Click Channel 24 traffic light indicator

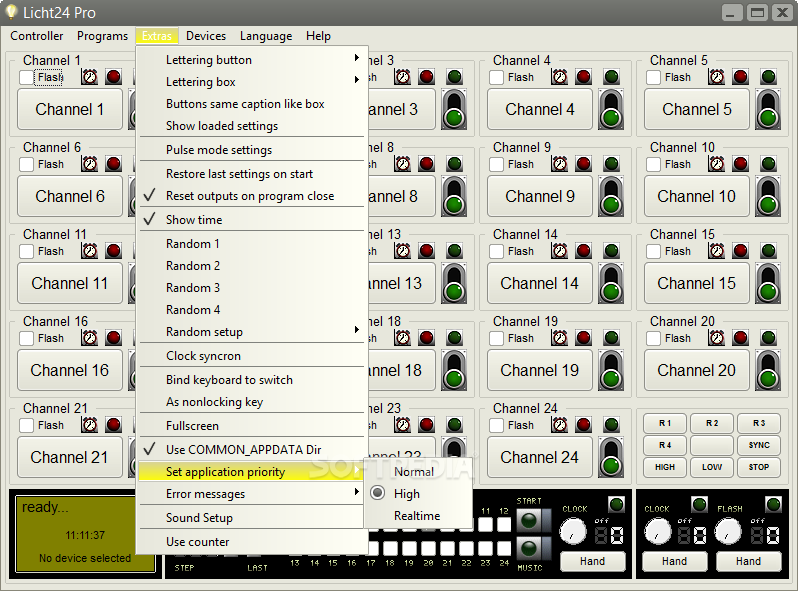611,457
